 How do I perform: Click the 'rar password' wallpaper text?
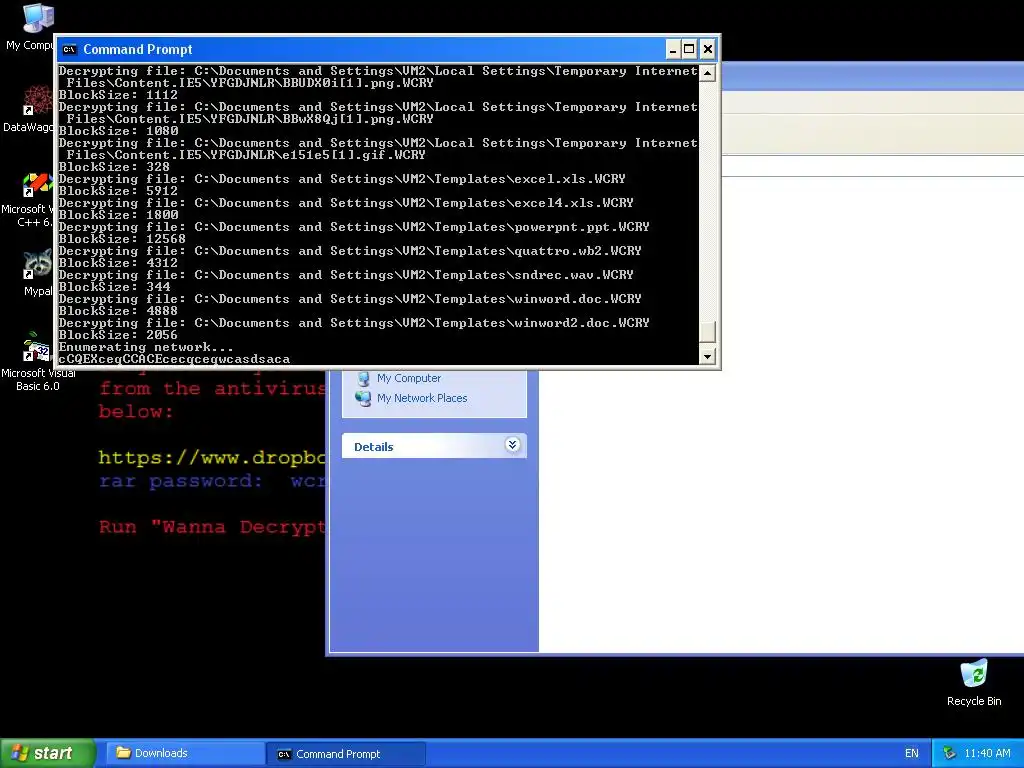[211, 481]
